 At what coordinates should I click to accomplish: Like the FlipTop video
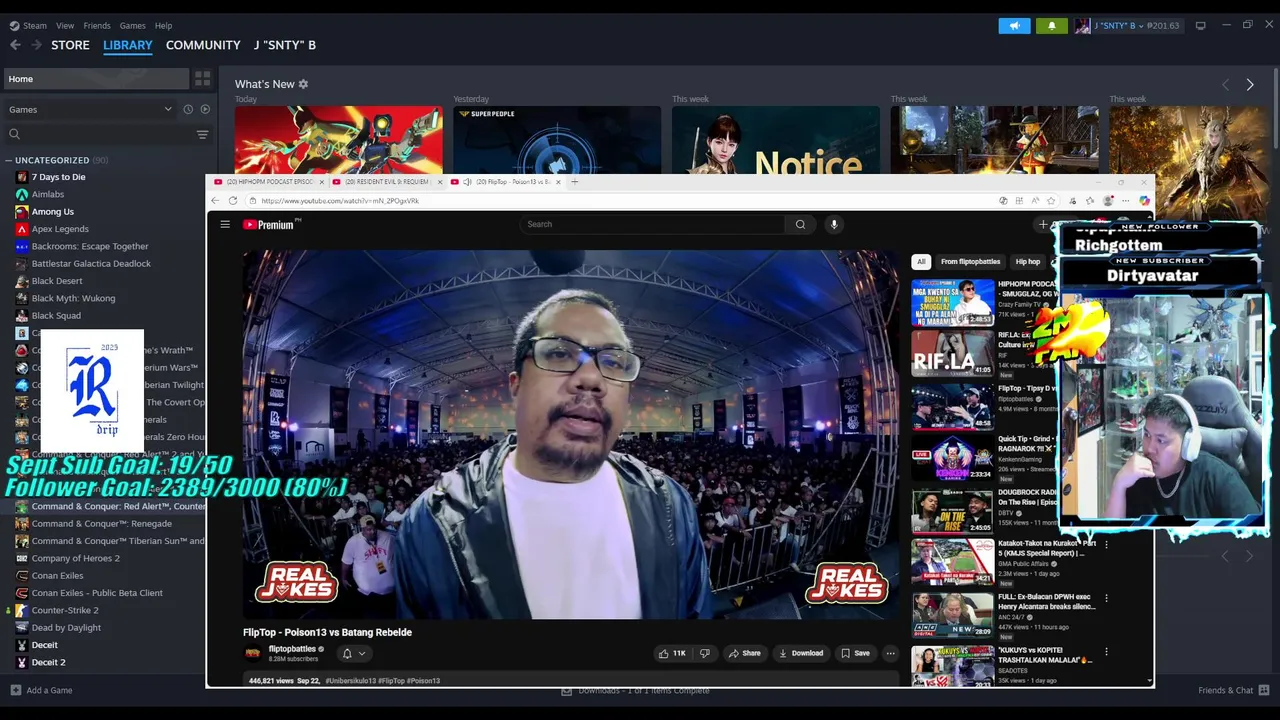coord(671,653)
